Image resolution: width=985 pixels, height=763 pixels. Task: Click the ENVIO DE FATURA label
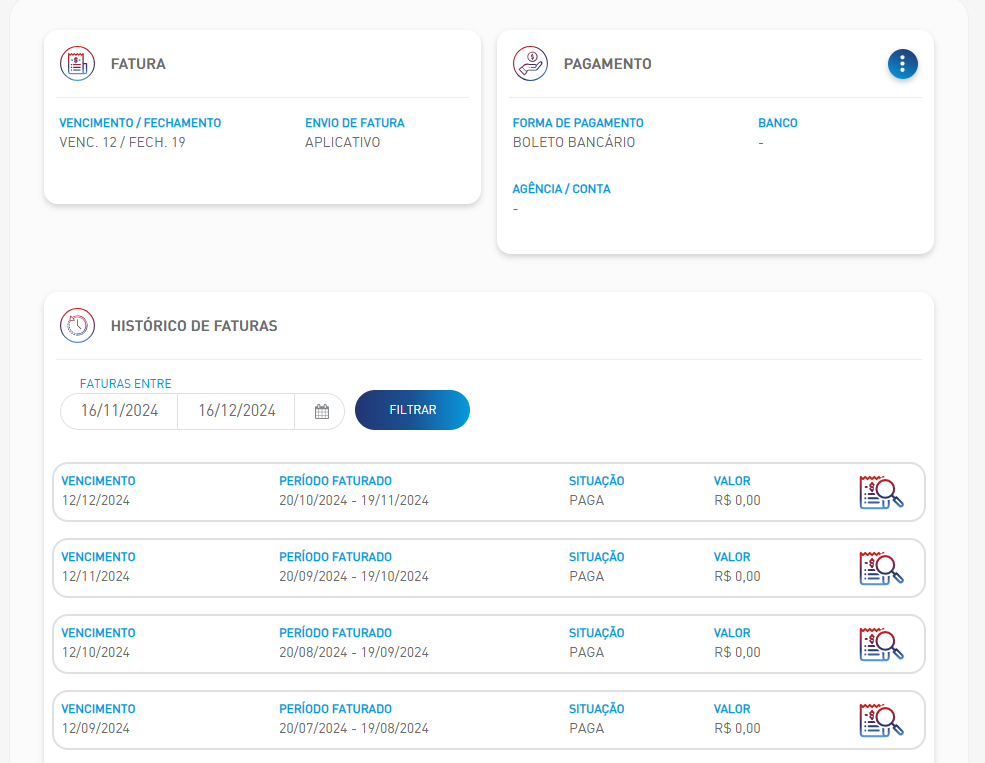355,123
